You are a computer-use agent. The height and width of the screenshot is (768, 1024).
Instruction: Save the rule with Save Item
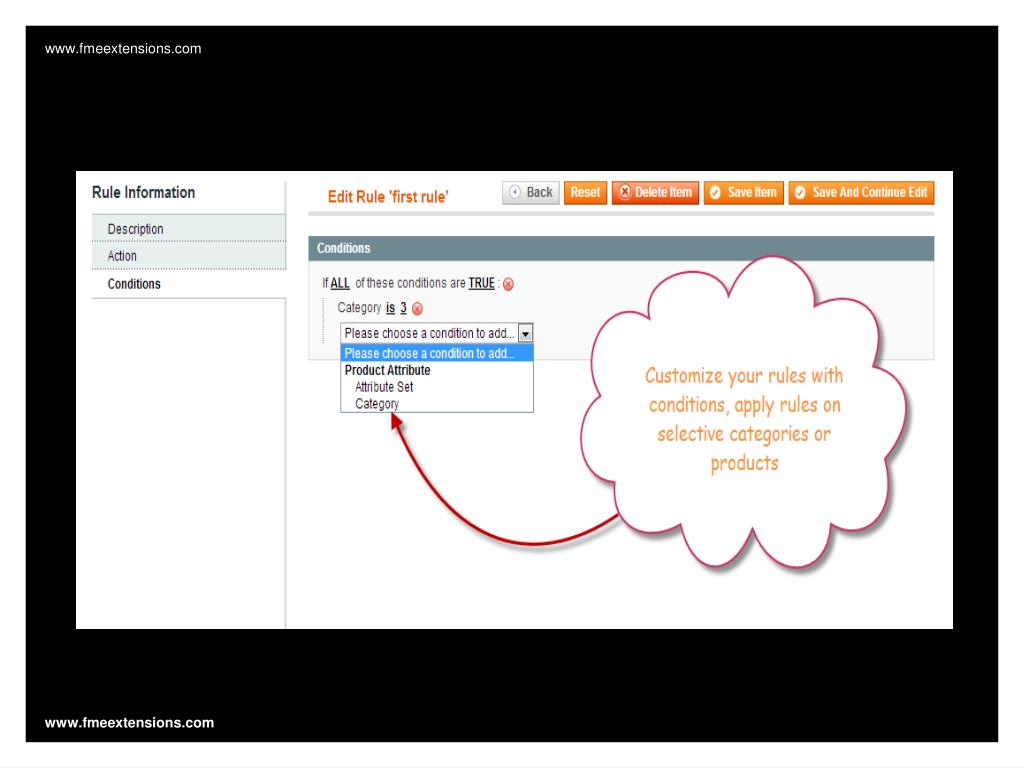point(743,193)
